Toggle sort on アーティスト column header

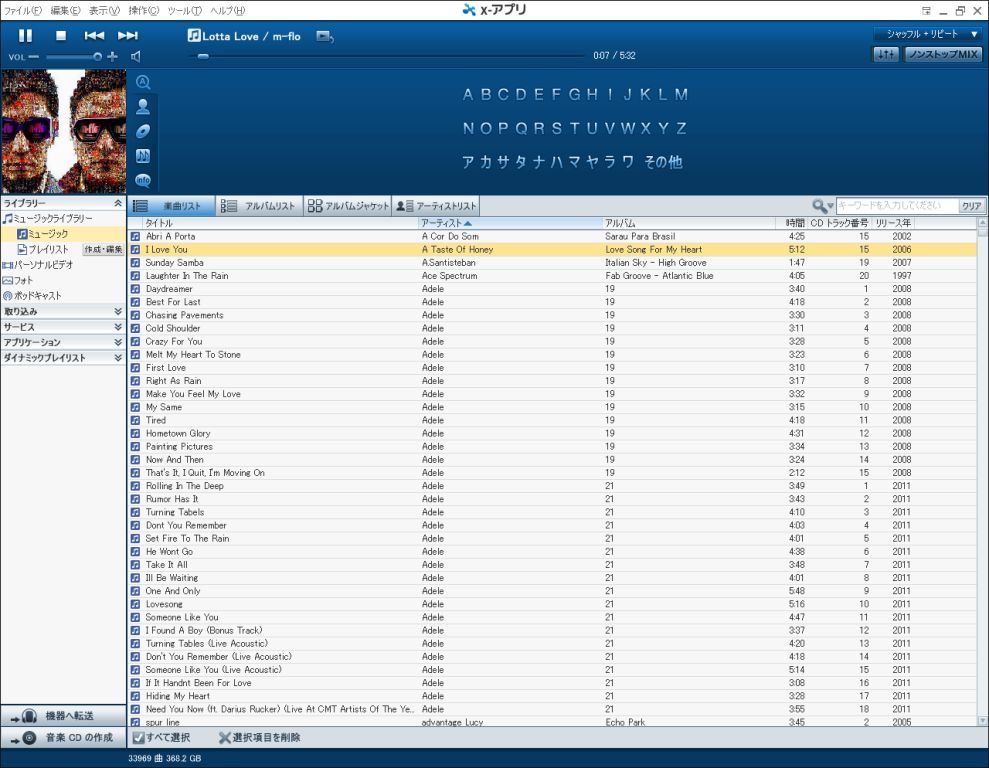[510, 223]
